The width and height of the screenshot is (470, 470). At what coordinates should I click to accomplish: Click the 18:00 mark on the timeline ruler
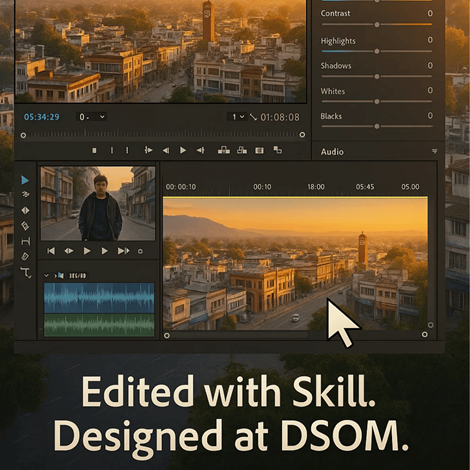[316, 187]
